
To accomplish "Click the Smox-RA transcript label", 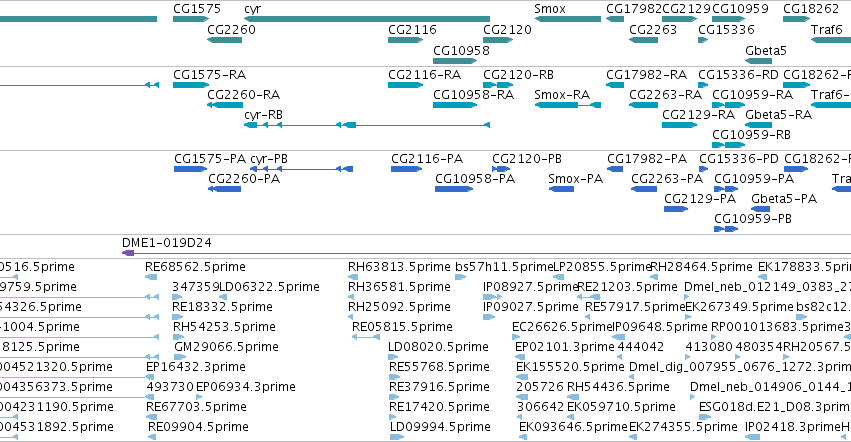I will point(562,94).
